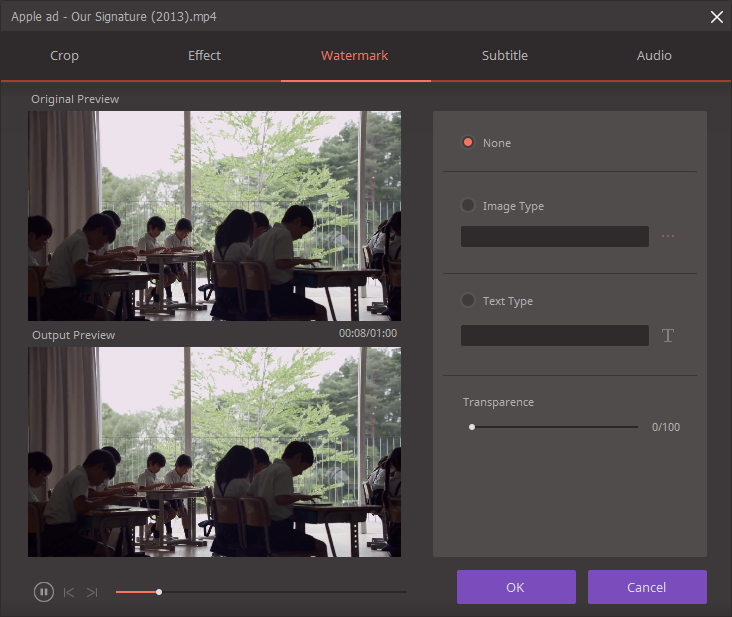Click the Output Preview video frame
This screenshot has width=732, height=617.
(x=214, y=452)
